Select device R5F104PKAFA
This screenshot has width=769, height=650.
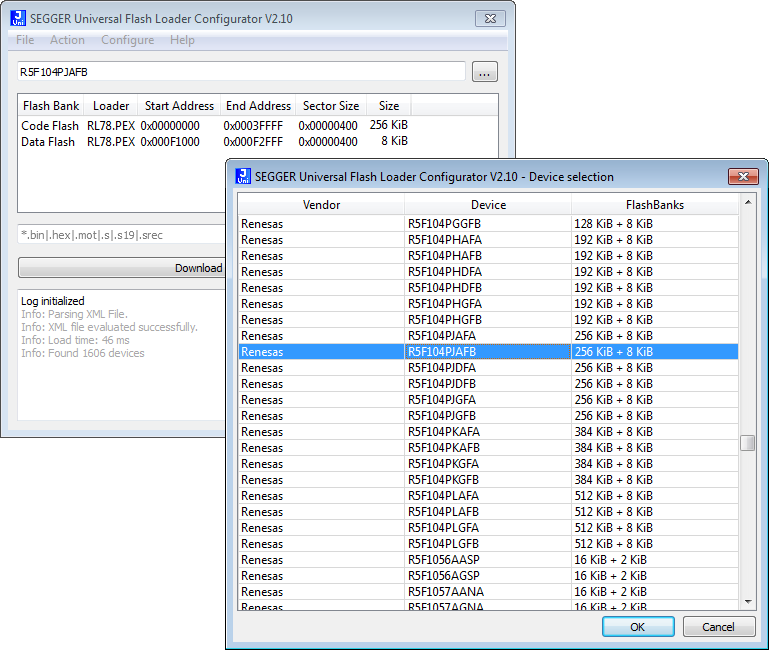coord(488,432)
